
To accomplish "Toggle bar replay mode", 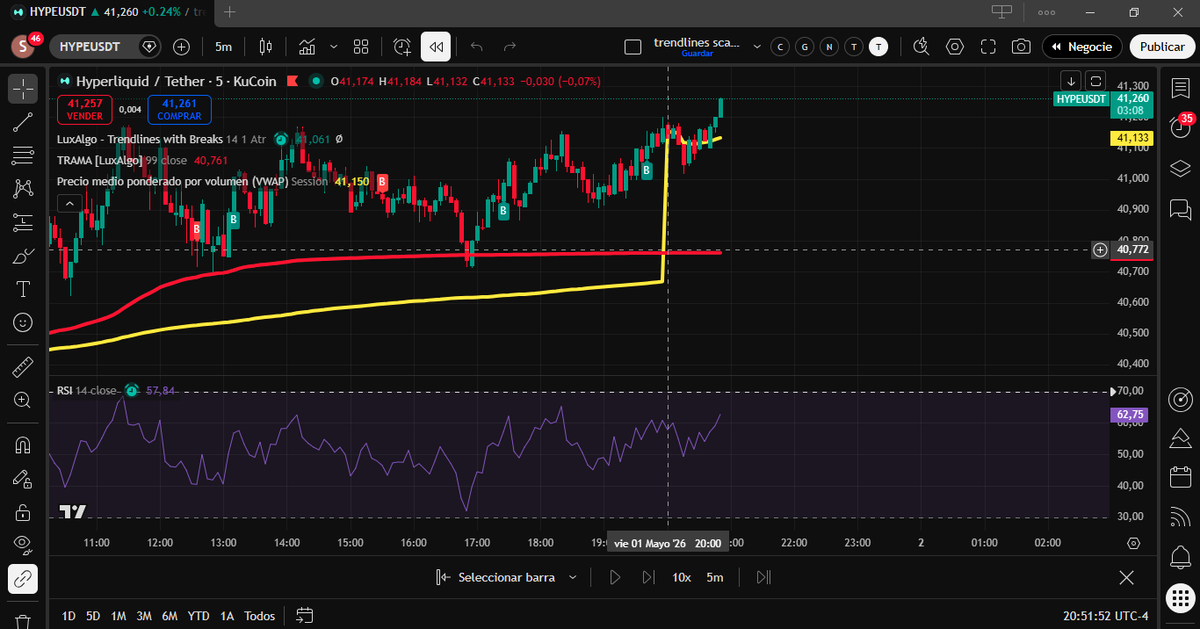I will coord(435,46).
